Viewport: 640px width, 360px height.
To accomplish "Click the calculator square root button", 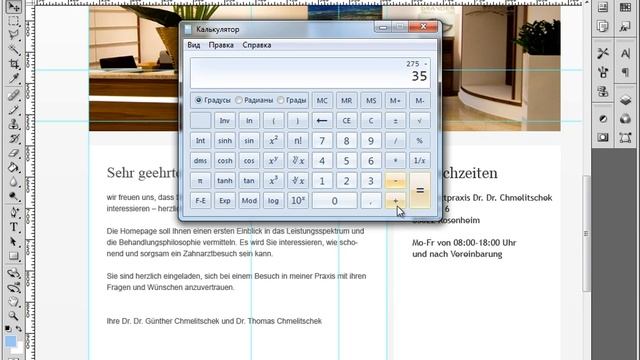I will coord(420,120).
